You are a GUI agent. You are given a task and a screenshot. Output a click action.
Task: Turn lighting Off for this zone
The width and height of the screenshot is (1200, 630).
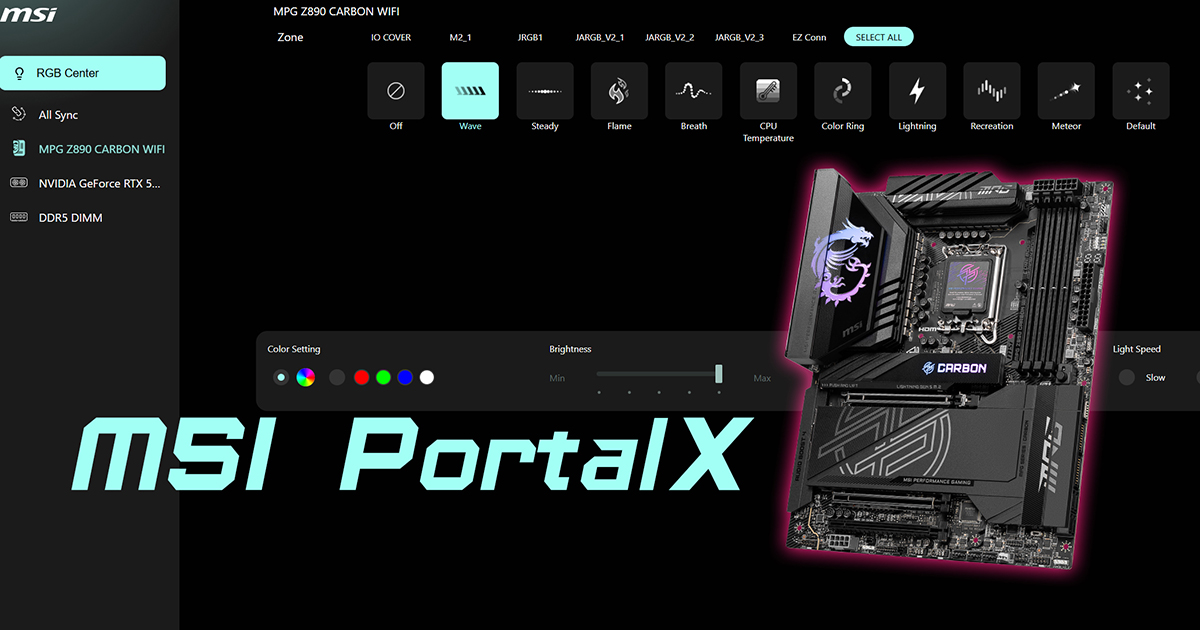(396, 90)
